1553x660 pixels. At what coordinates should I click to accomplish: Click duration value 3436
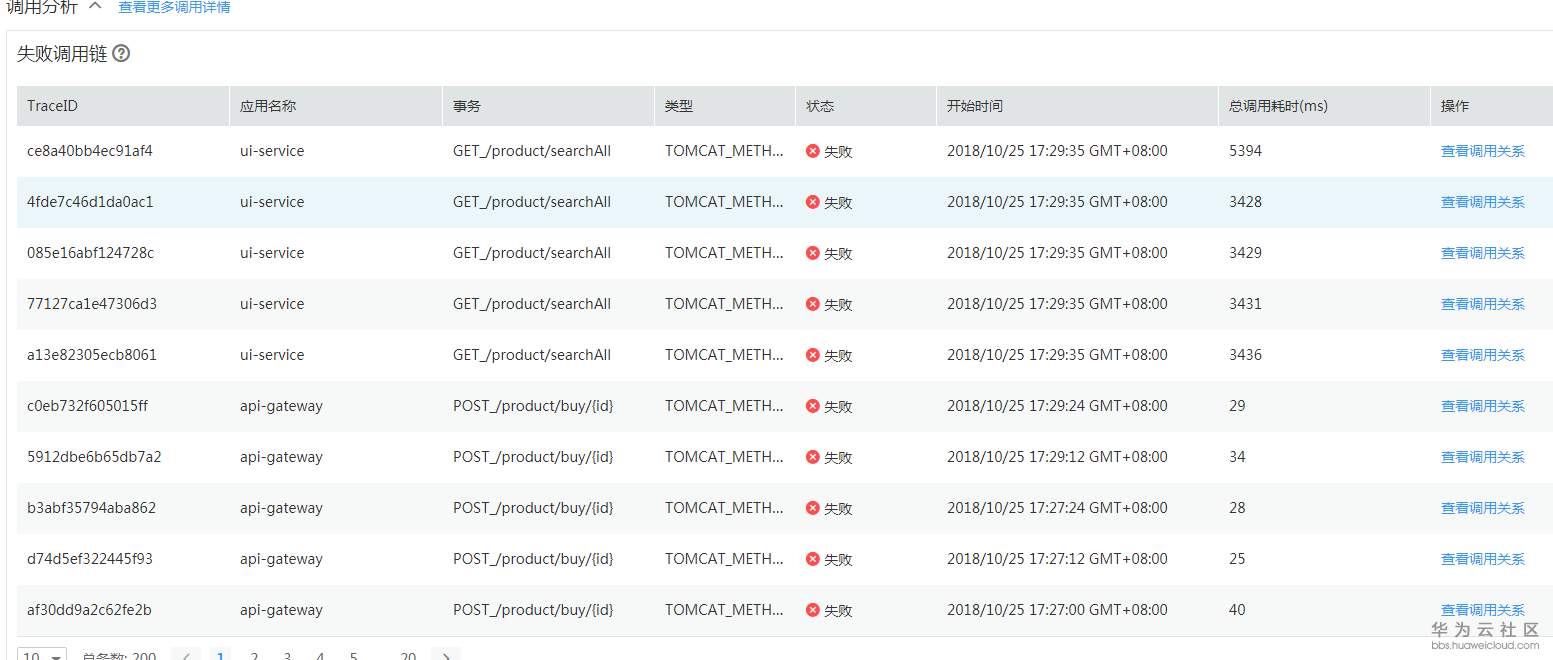click(x=1246, y=355)
